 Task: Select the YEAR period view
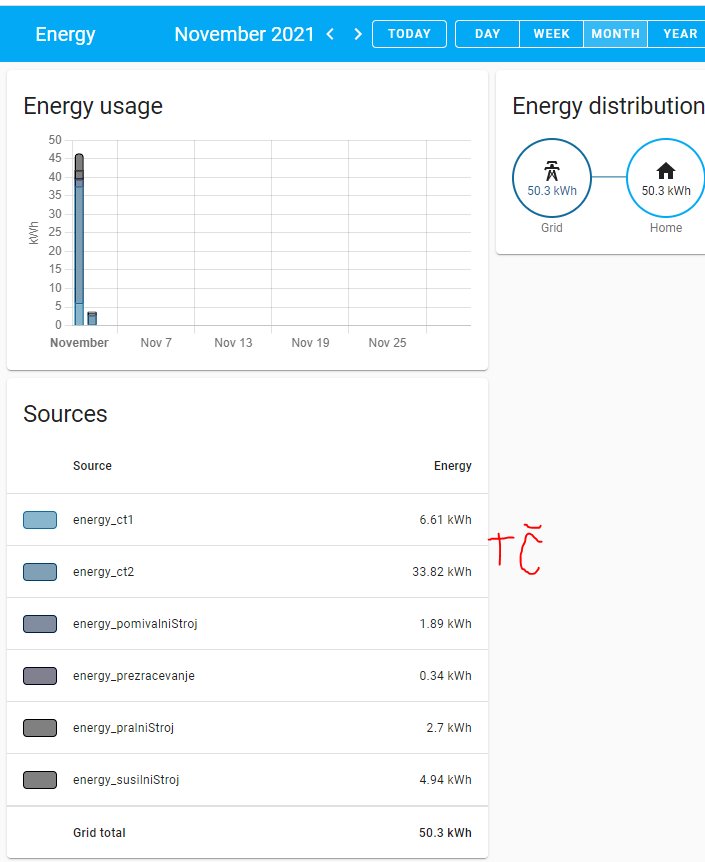click(679, 34)
